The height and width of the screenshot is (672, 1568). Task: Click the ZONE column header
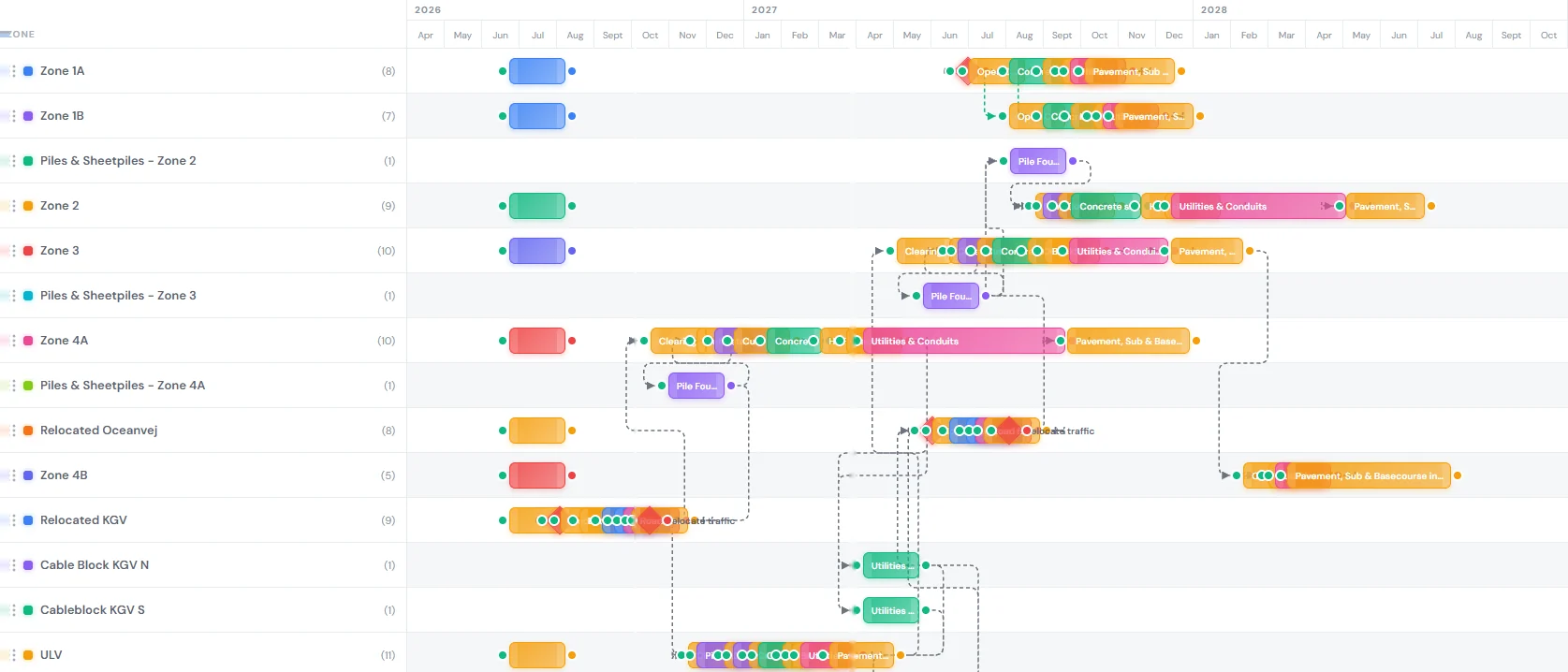(x=22, y=35)
